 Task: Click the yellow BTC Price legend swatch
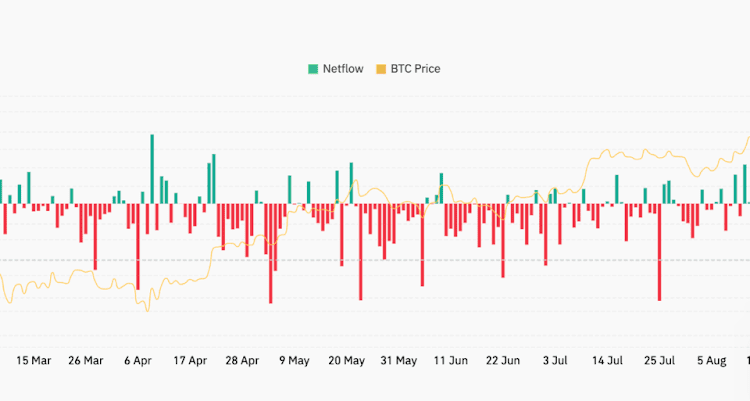(x=380, y=69)
